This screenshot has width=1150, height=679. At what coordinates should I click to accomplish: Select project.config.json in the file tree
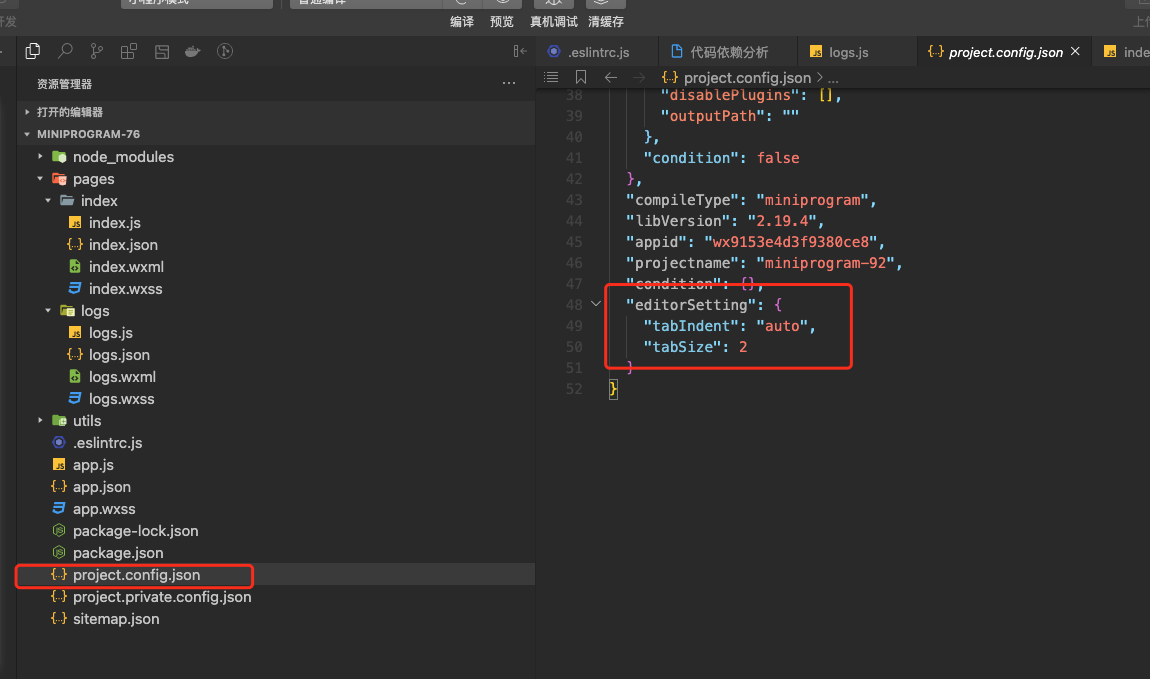(x=276, y=575)
